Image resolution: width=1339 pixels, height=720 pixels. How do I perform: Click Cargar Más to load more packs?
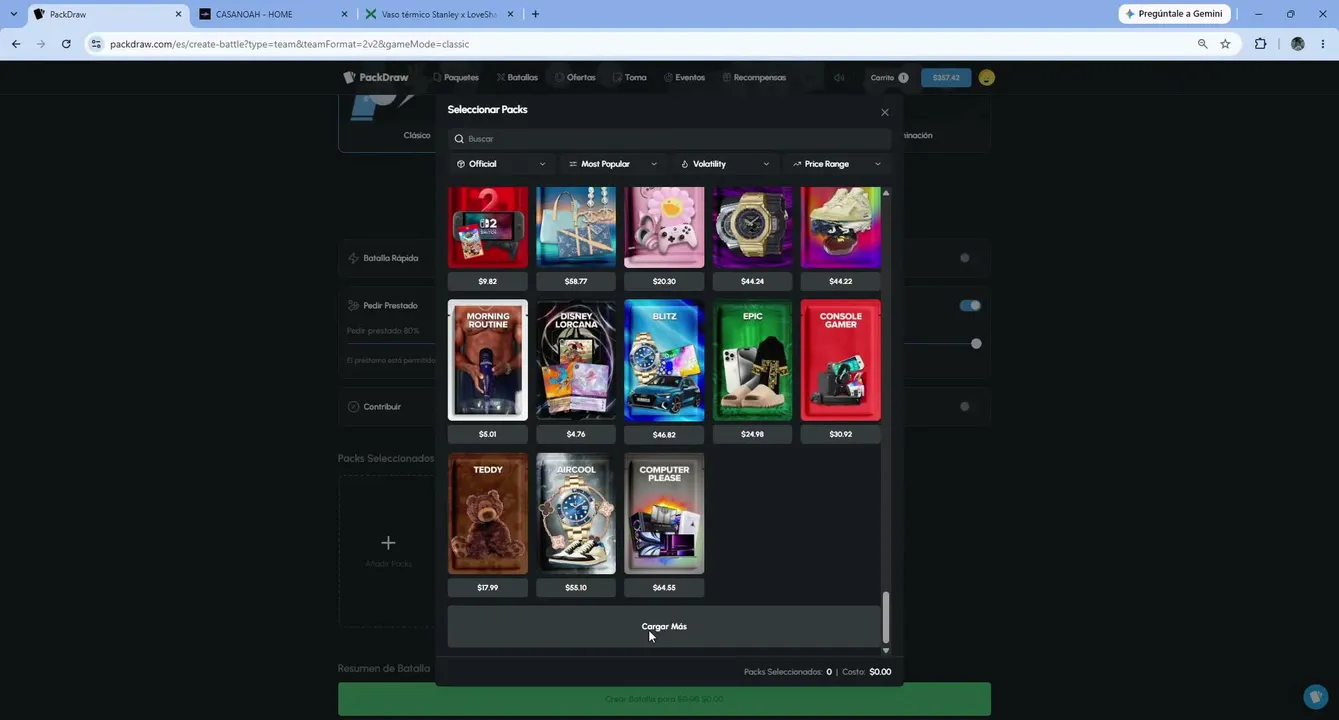(664, 626)
